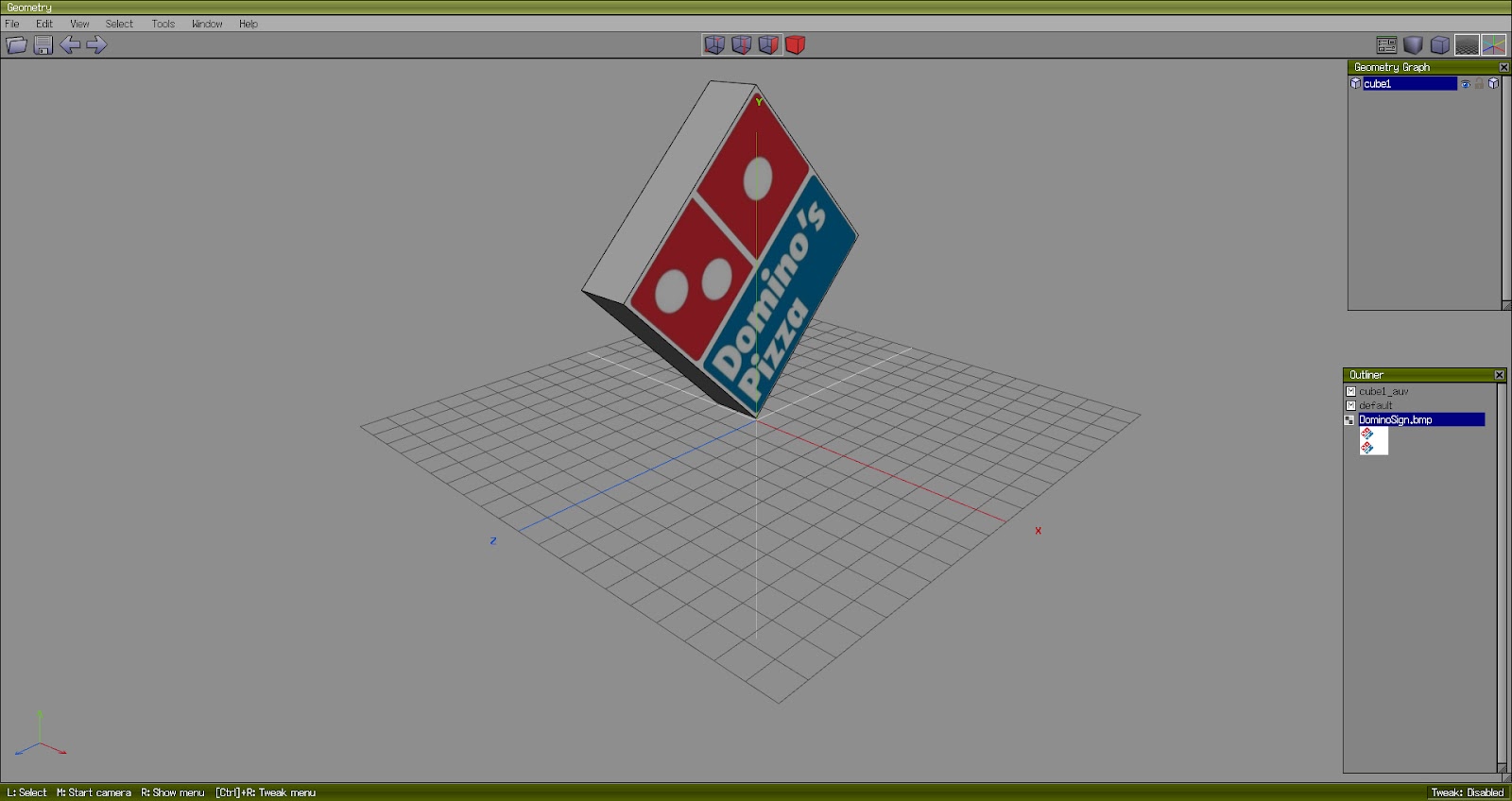Switch to edge selection mode
The width and height of the screenshot is (1512, 801).
click(x=742, y=44)
